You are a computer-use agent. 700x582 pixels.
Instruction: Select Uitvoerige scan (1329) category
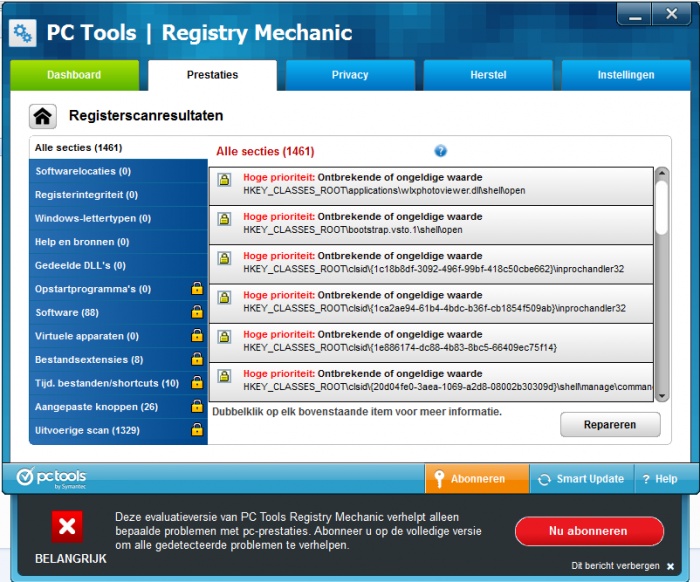click(x=118, y=430)
